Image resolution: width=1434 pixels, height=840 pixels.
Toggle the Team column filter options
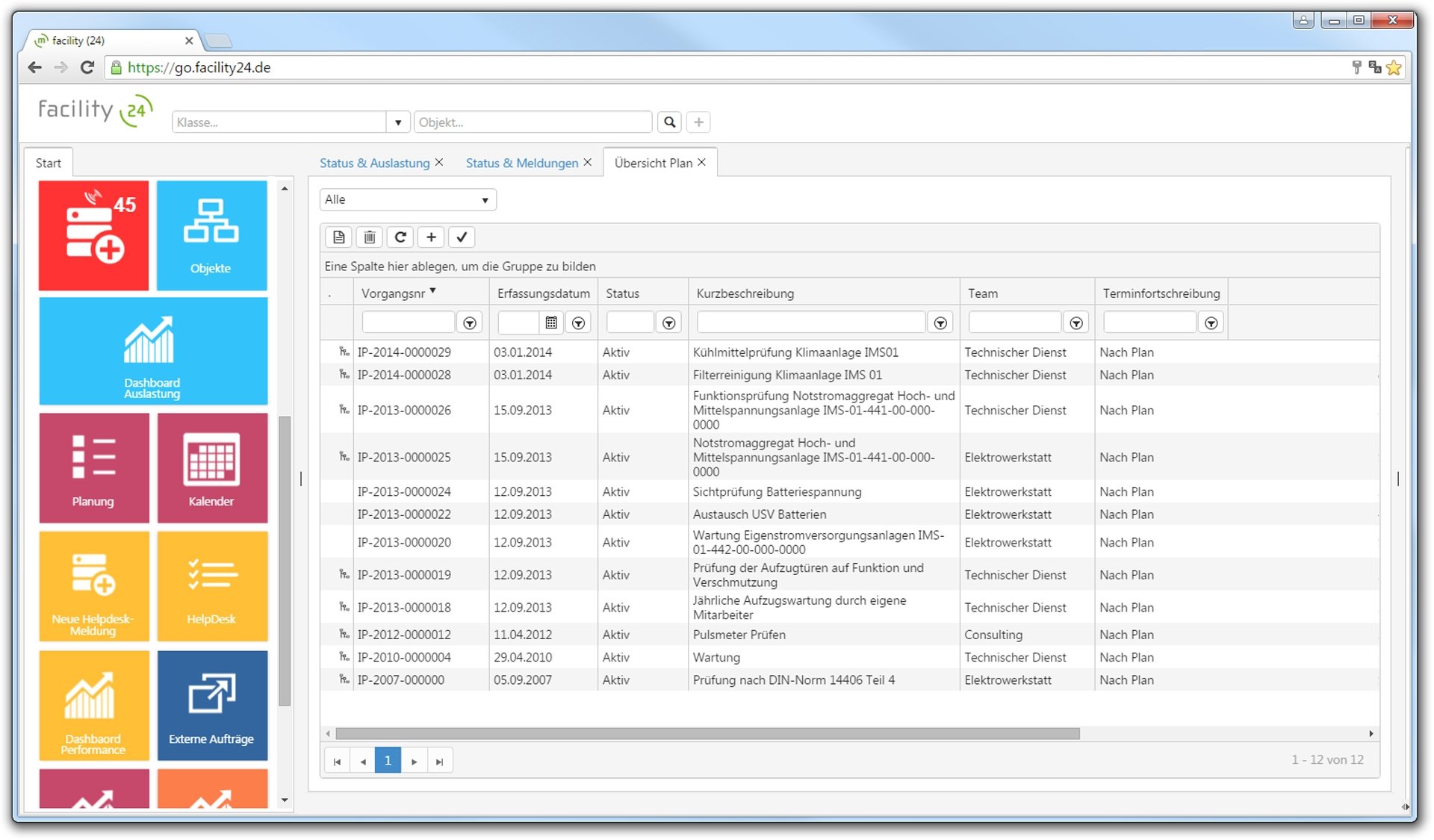[1076, 322]
